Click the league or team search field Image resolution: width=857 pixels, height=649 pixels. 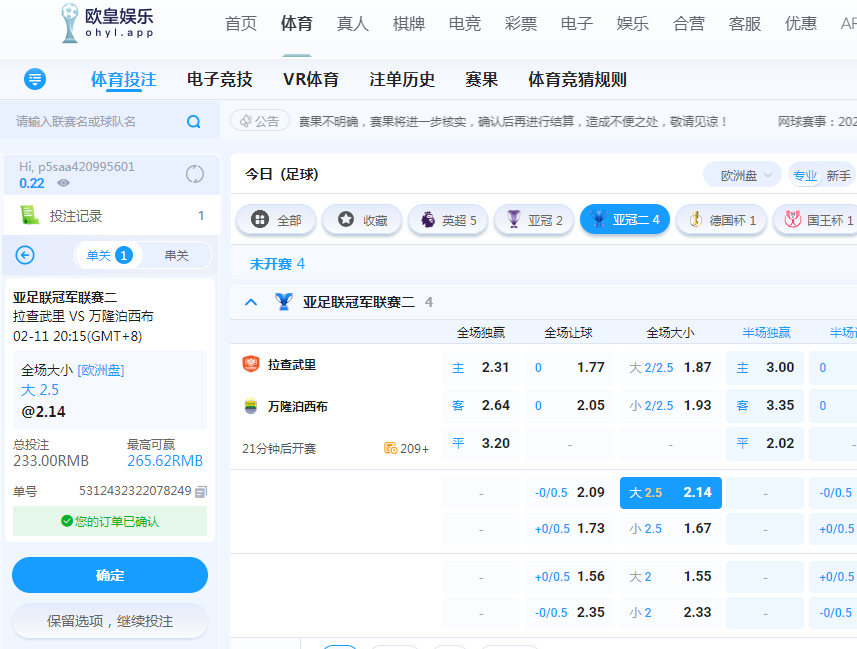(x=95, y=122)
